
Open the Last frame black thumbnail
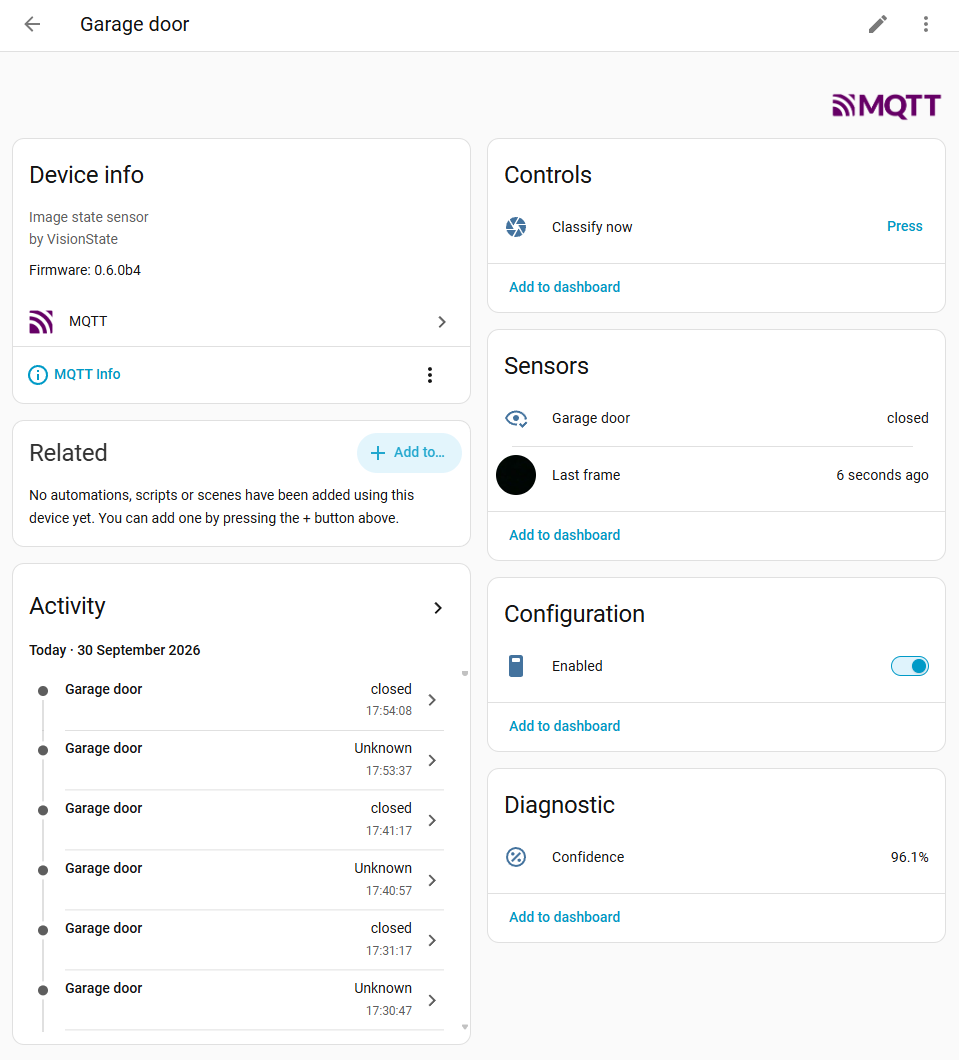tap(516, 475)
